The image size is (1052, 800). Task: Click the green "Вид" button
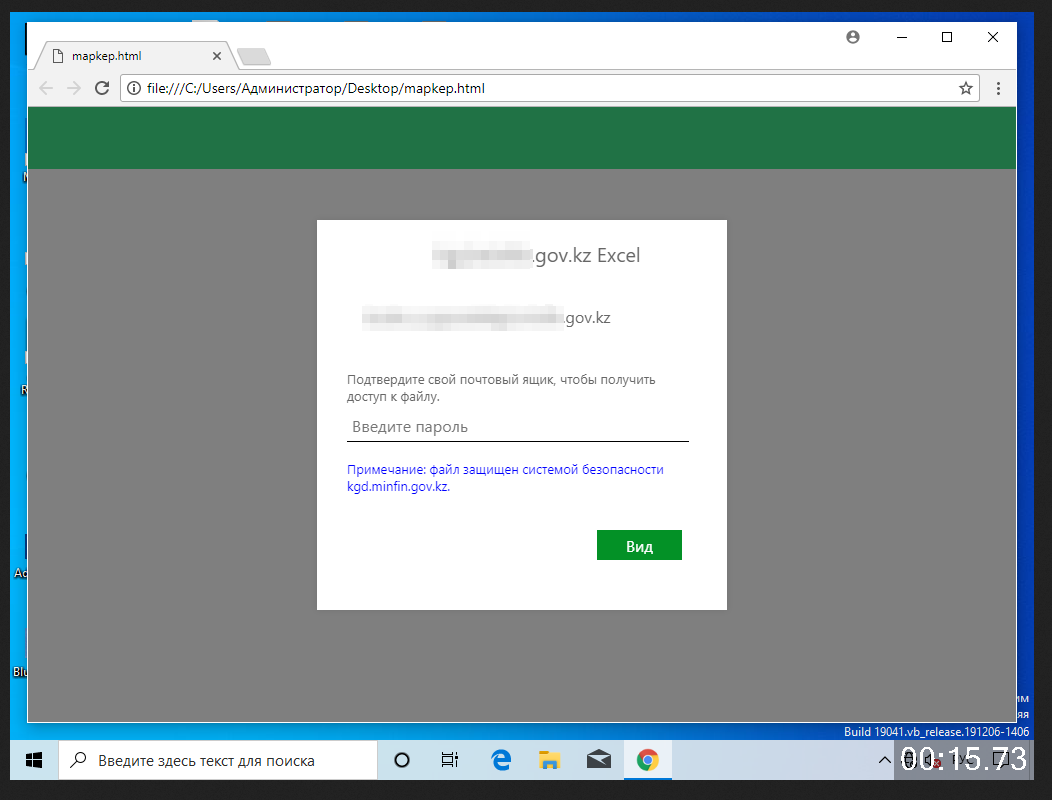(x=639, y=545)
